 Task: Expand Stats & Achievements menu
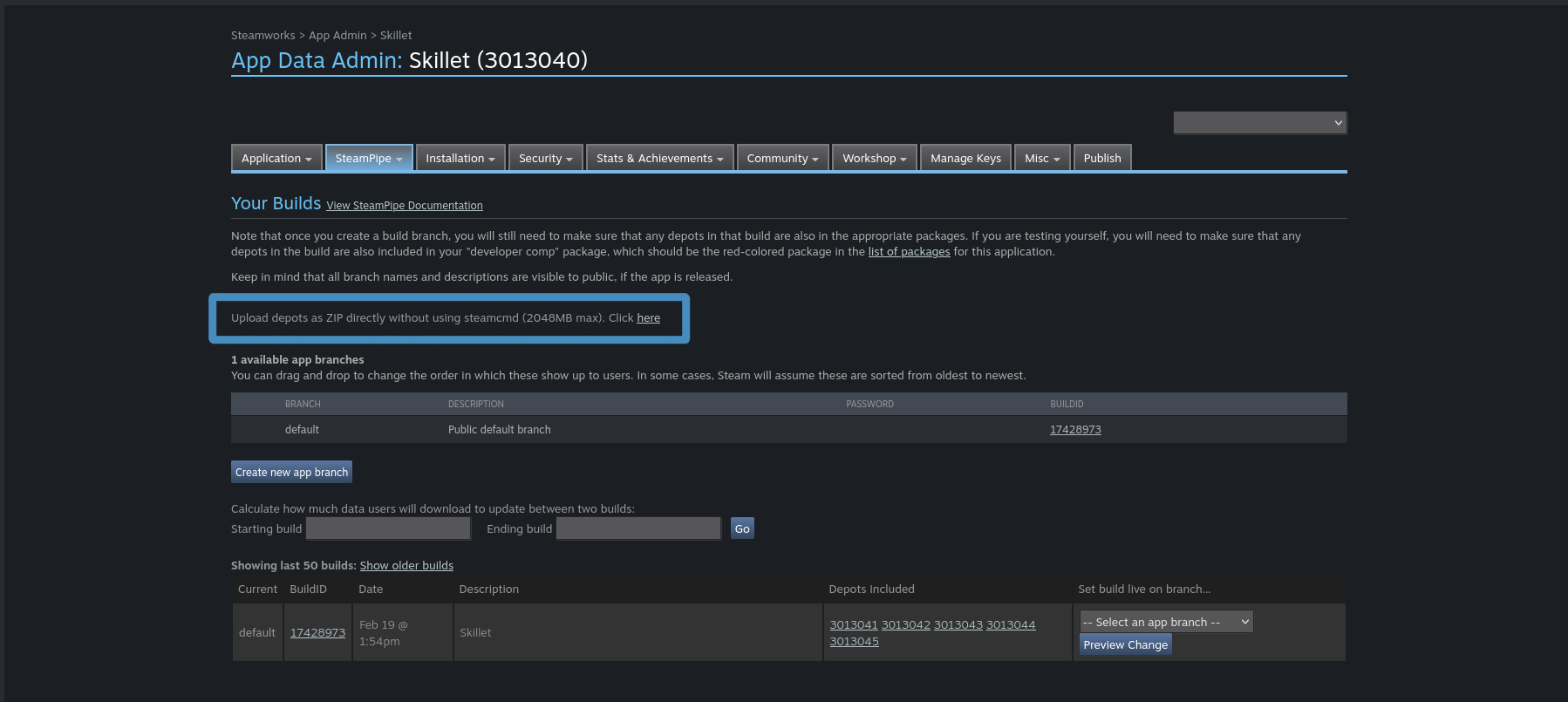click(659, 158)
